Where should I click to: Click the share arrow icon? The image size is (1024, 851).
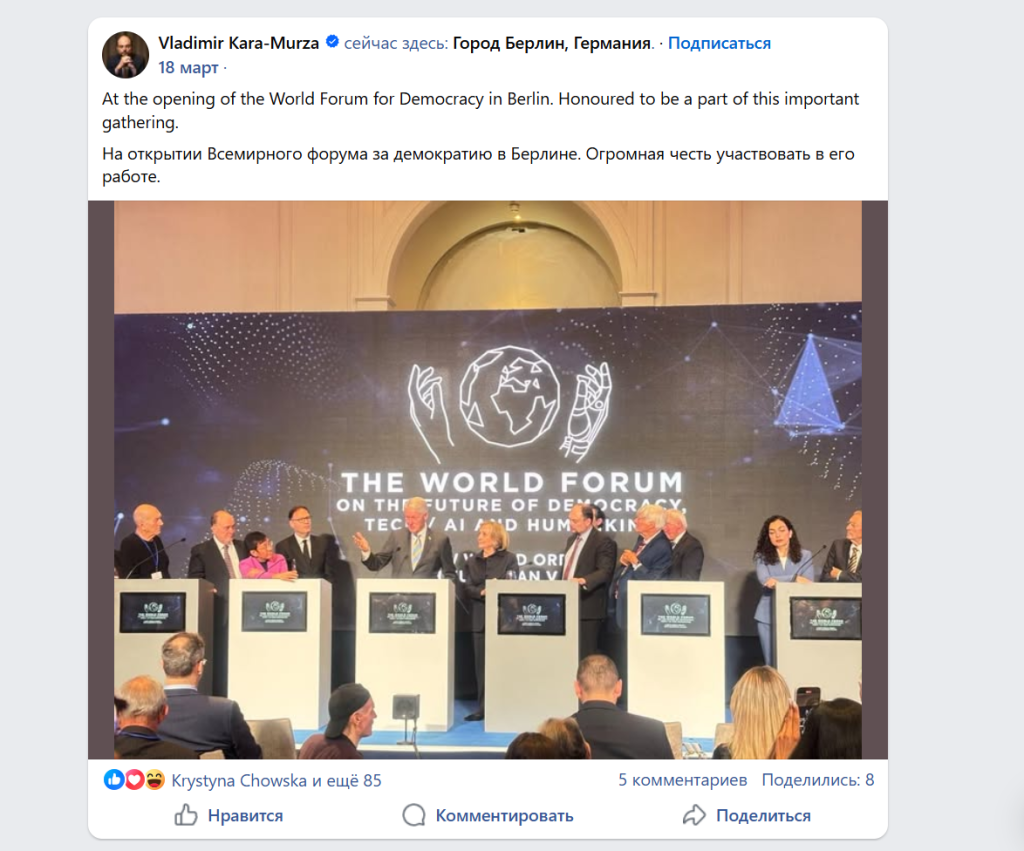click(x=694, y=814)
